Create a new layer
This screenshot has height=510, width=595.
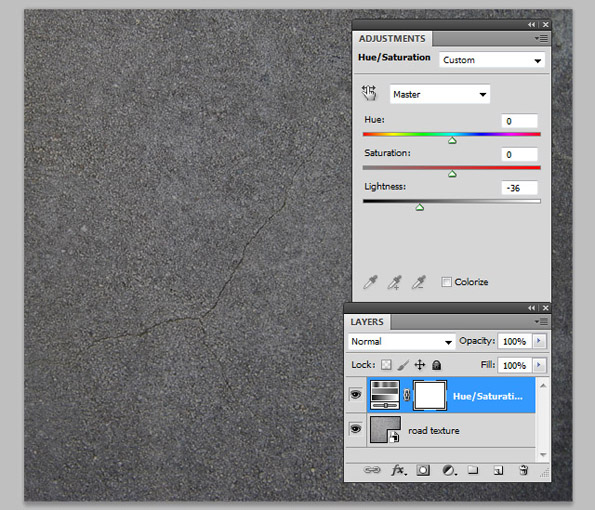click(498, 471)
